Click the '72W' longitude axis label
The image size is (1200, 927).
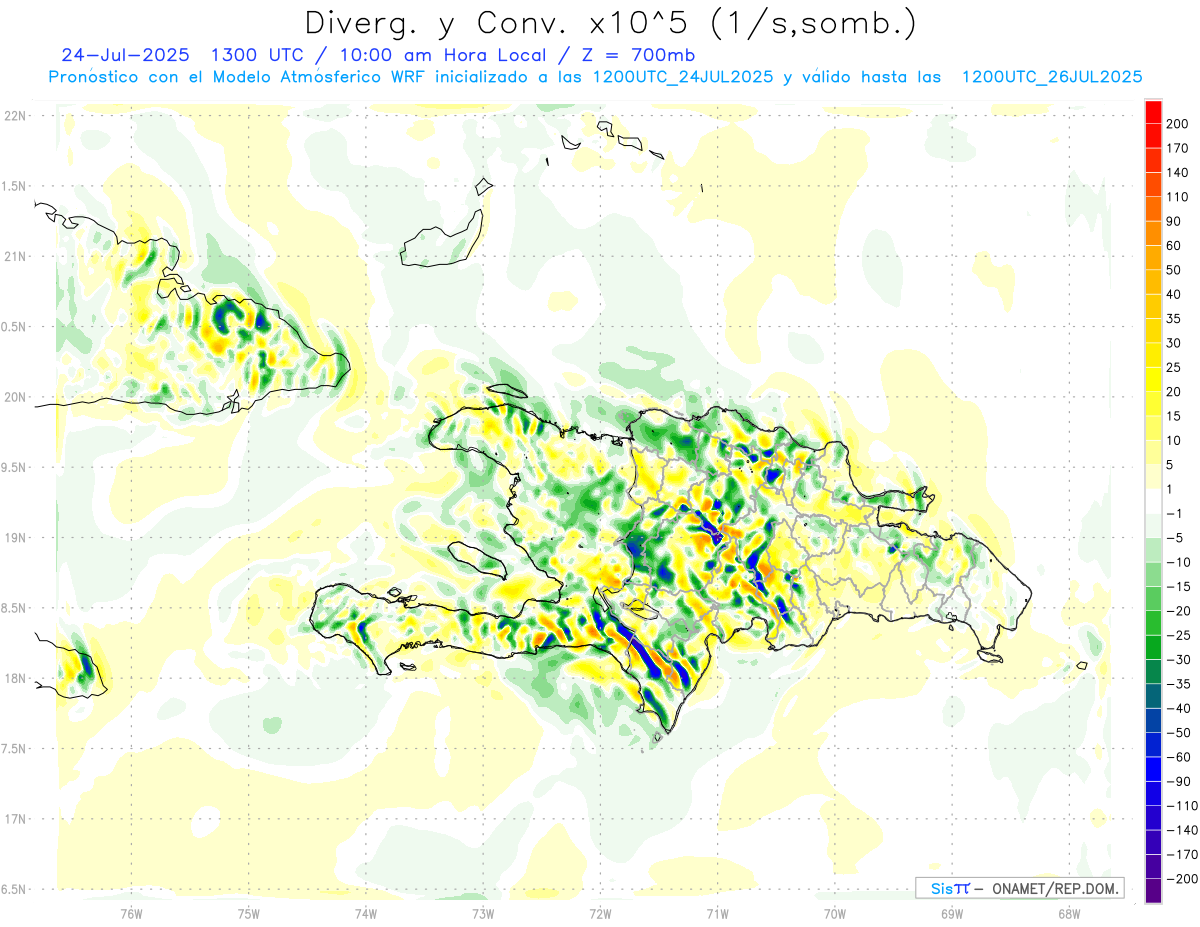[x=600, y=913]
